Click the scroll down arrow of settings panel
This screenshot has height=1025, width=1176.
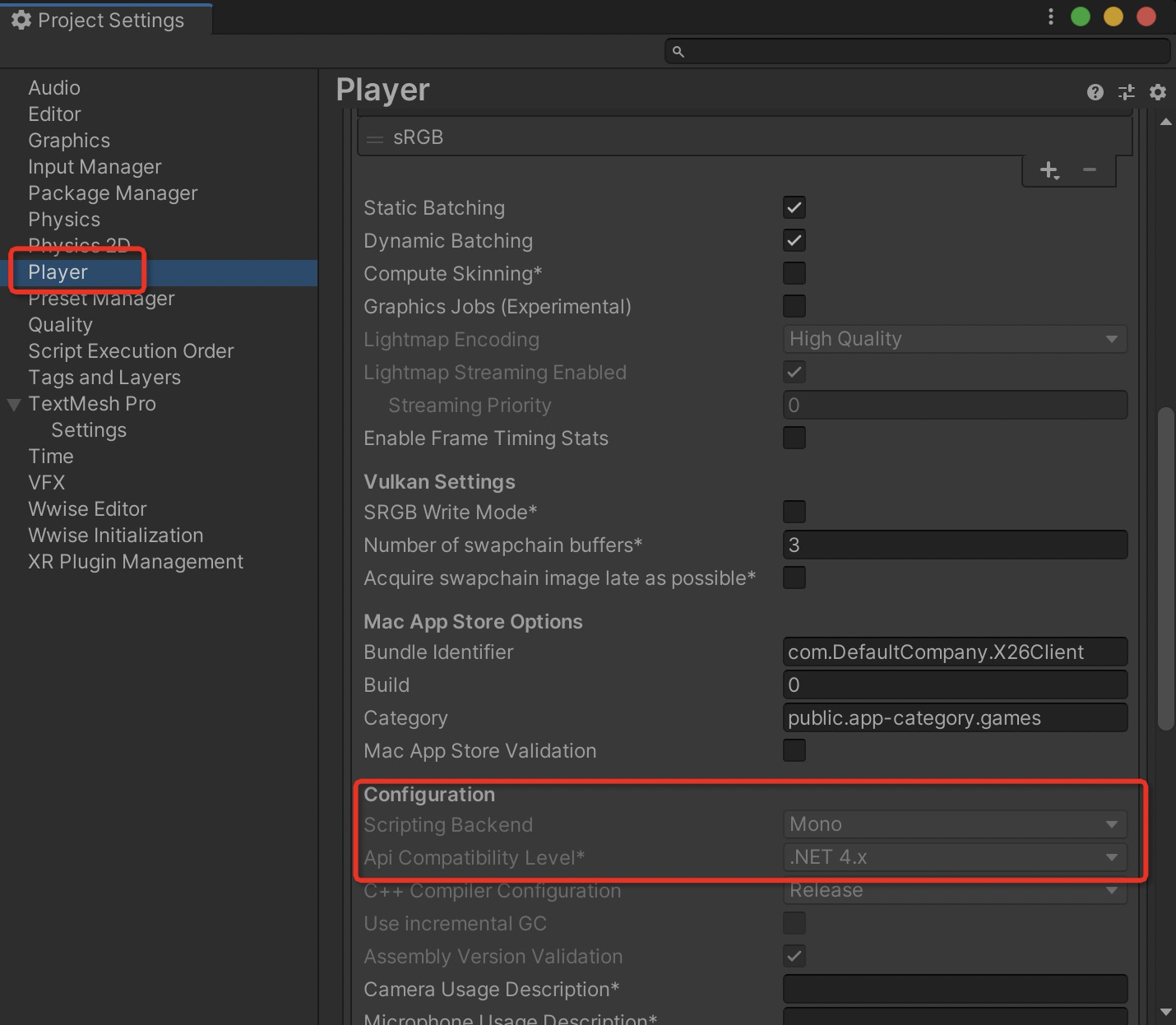click(x=1165, y=1011)
